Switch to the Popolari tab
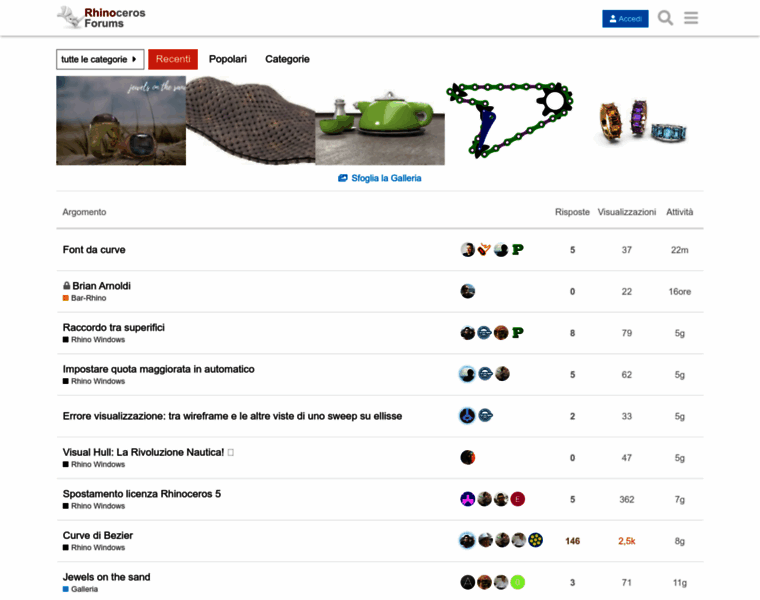 228,59
